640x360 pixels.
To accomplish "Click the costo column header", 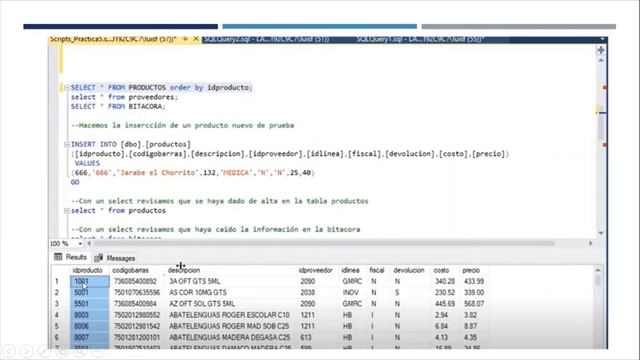I will [x=441, y=270].
